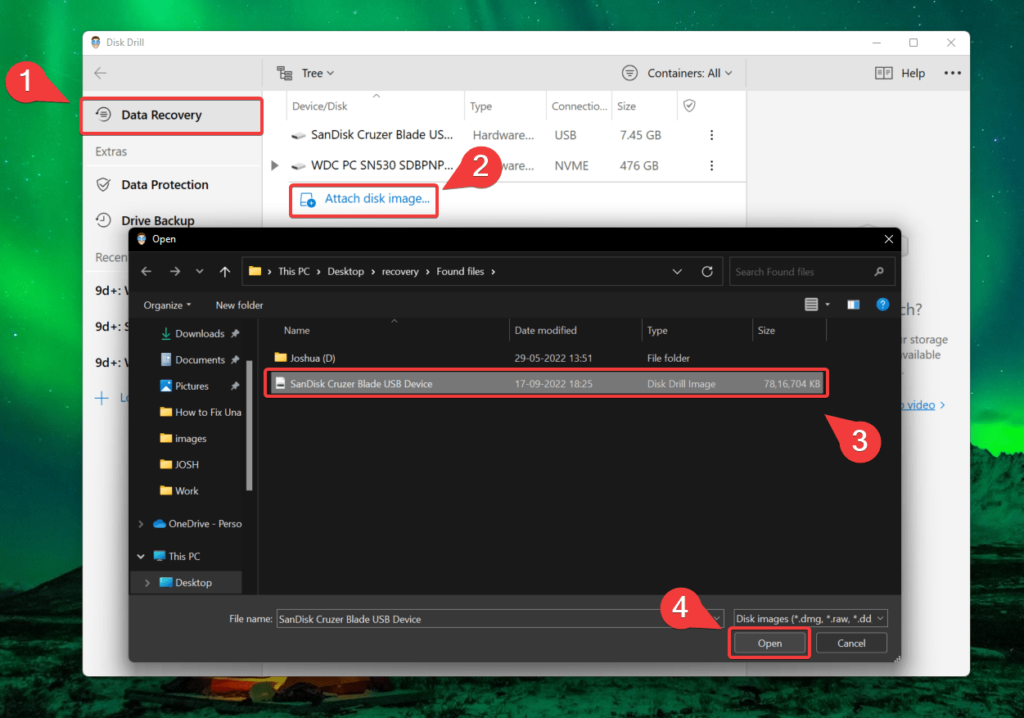The image size is (1024, 718).
Task: Open the Disk images file type dropdown
Action: point(808,618)
